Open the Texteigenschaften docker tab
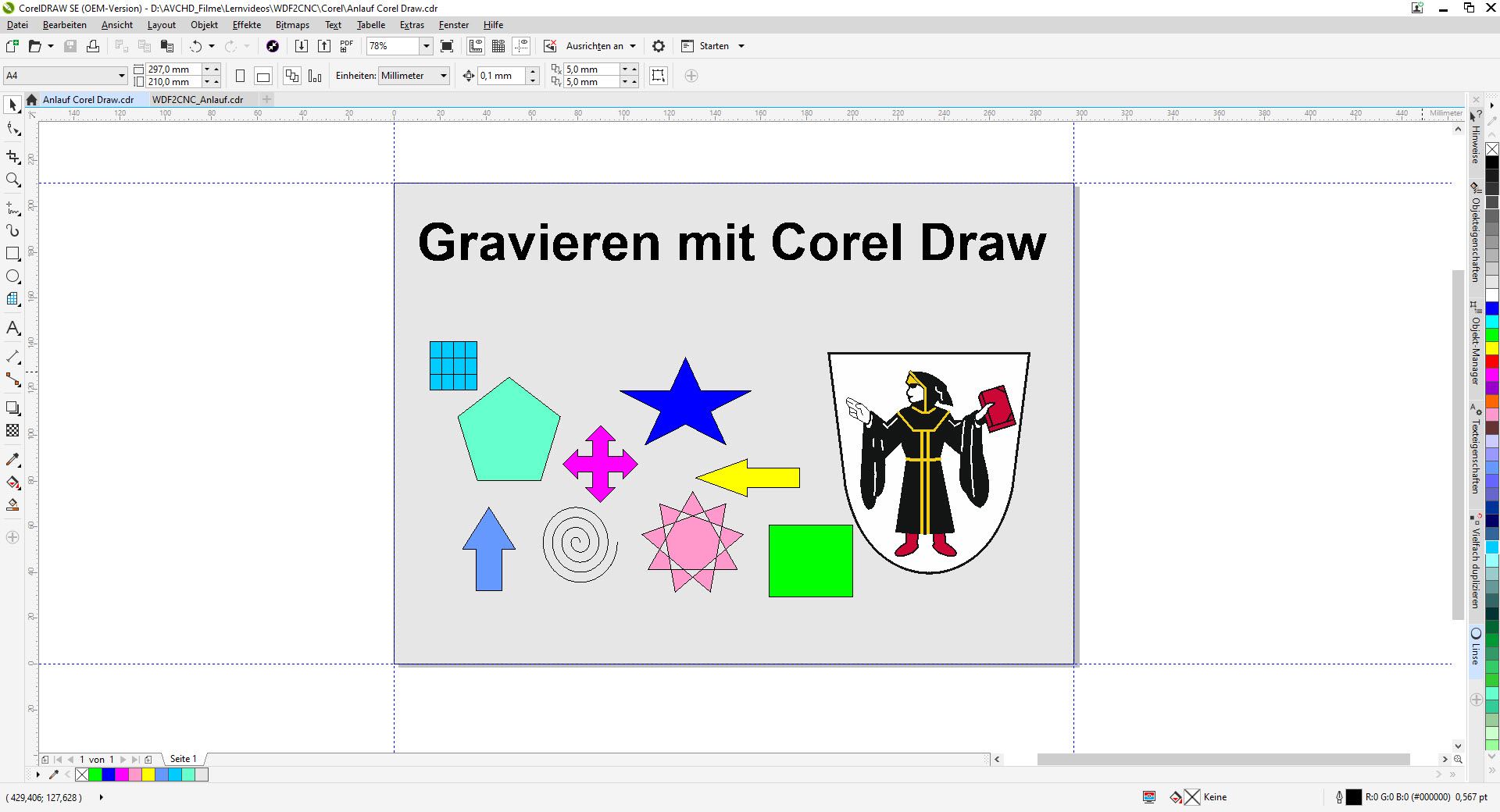 click(1476, 450)
